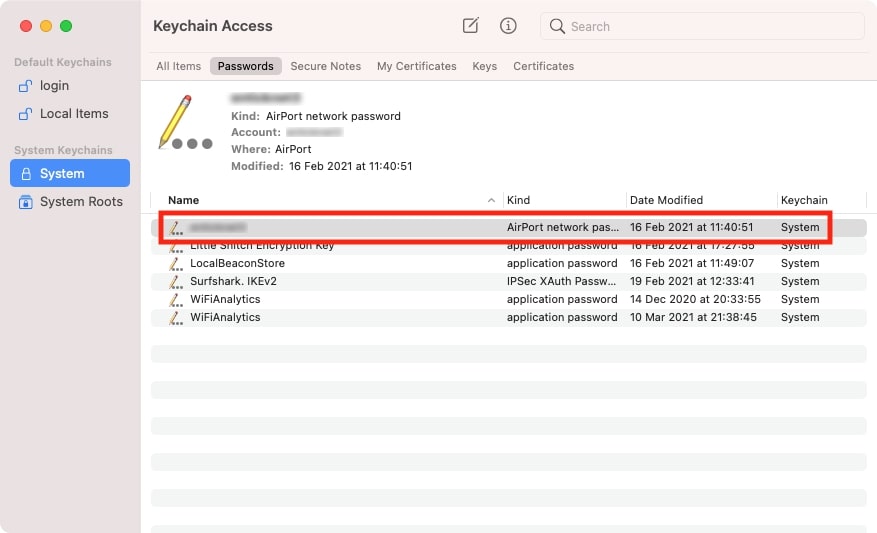Click the padlock icon beside Local Items
The image size is (877, 533).
[x=25, y=114]
